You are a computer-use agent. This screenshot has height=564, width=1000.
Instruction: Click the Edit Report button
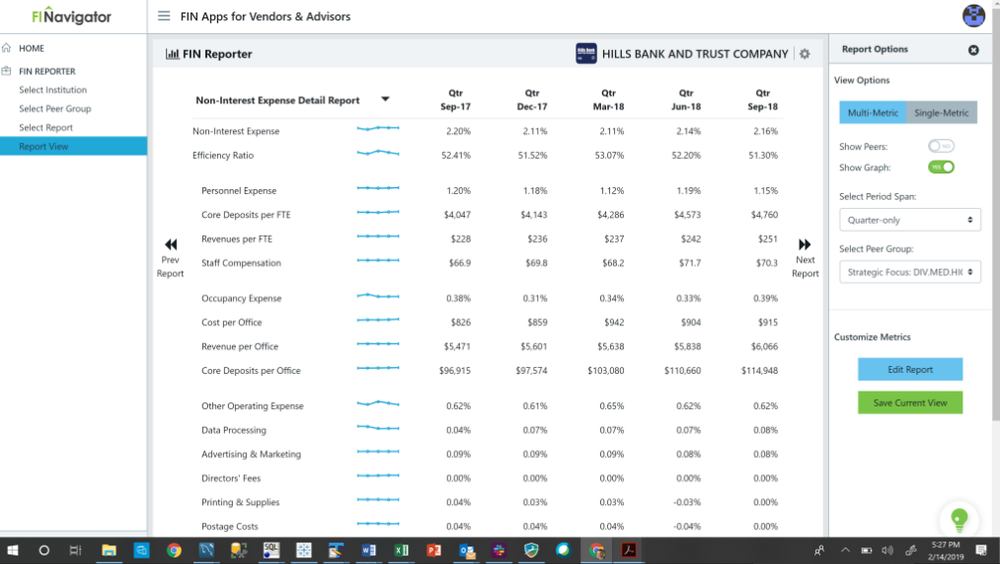[909, 369]
